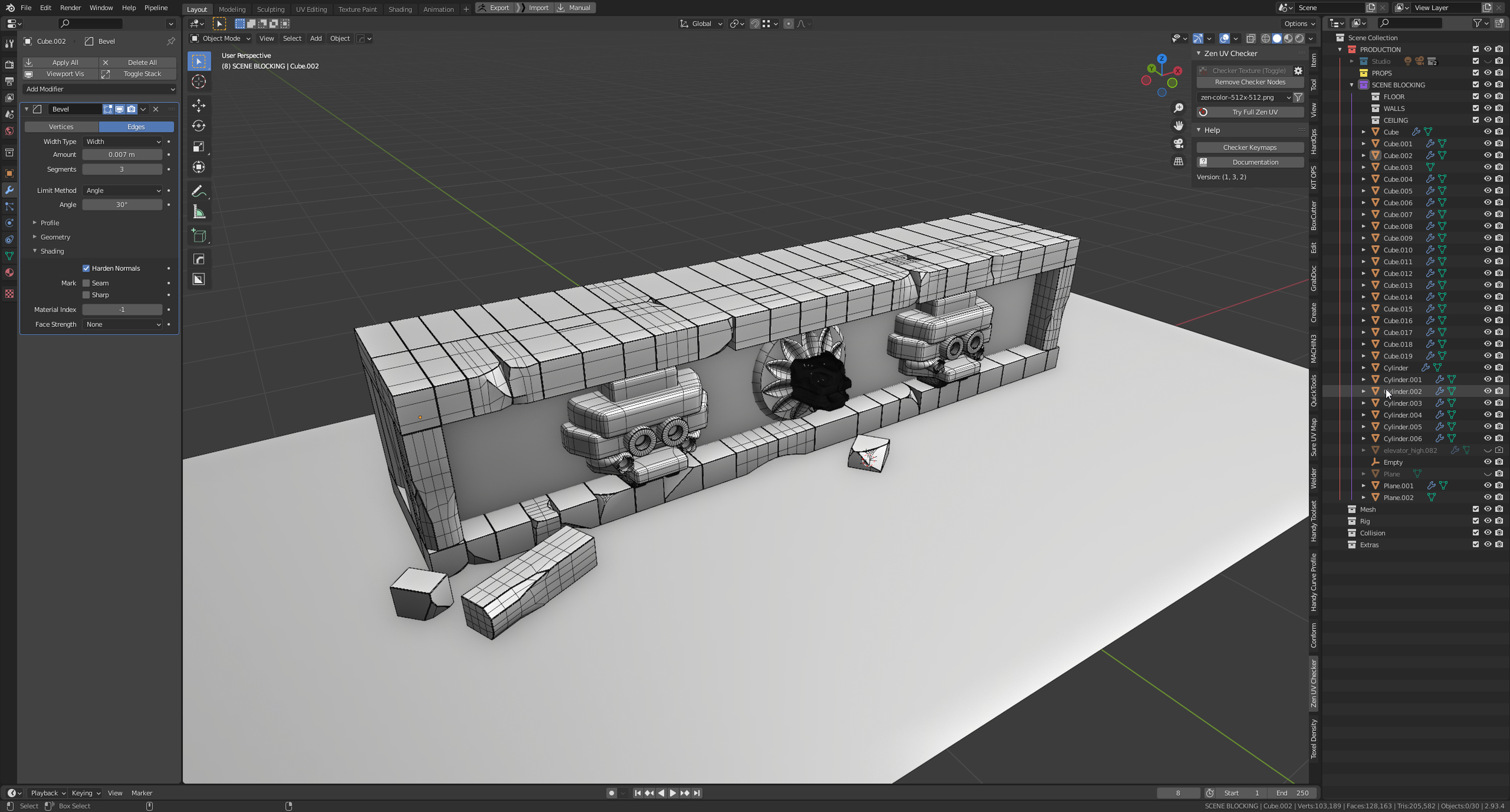1510x812 pixels.
Task: Select the Add Cube tool
Action: click(199, 236)
